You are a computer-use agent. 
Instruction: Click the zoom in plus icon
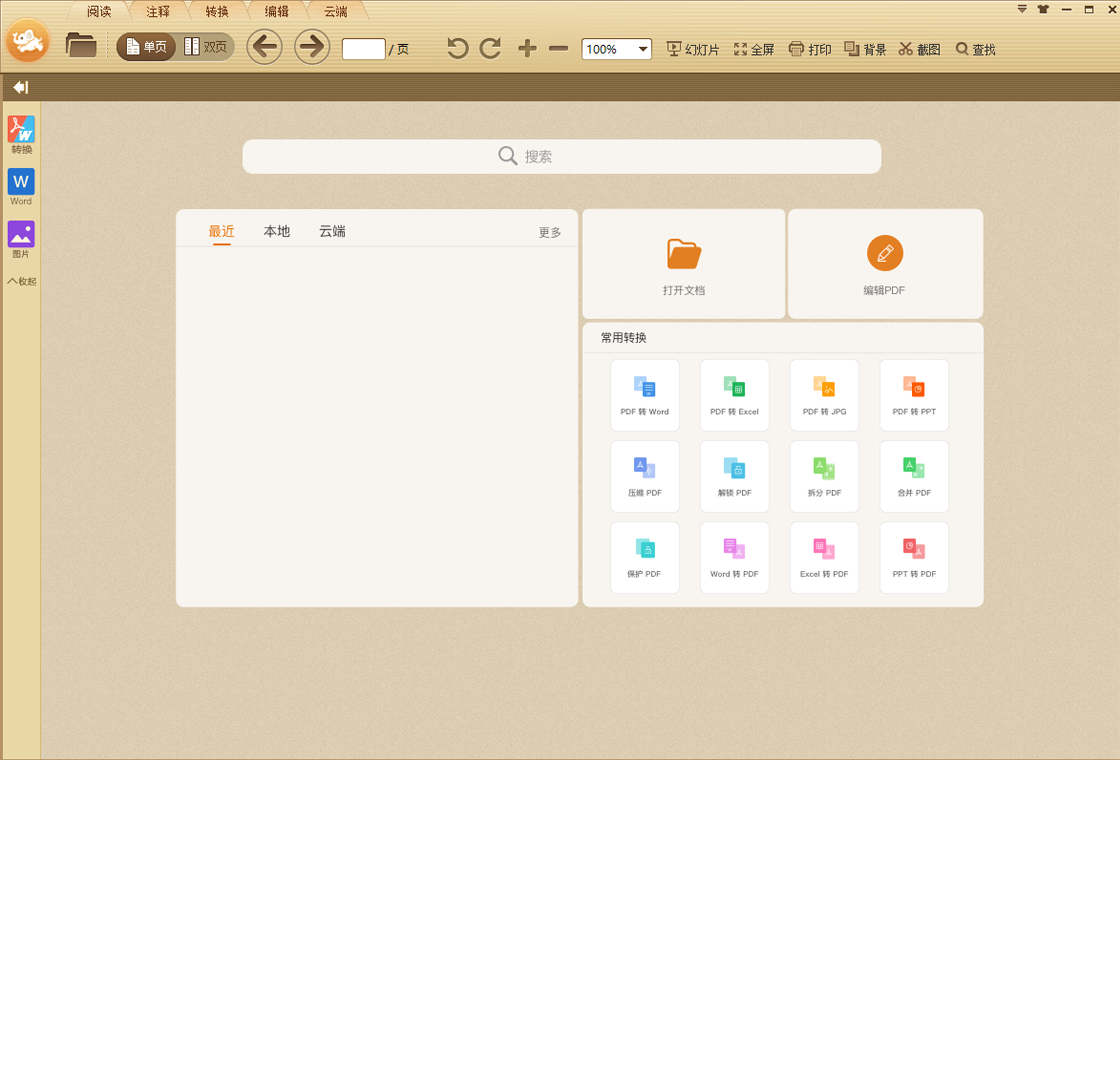527,48
